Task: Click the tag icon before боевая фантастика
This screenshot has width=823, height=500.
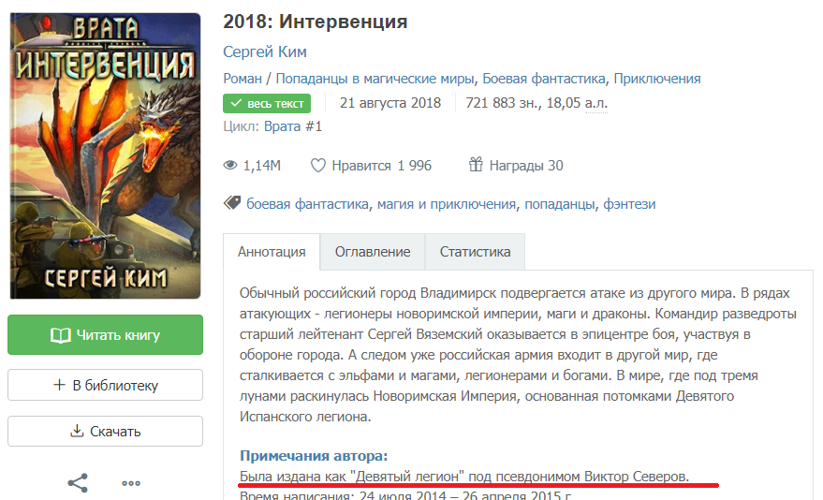Action: [232, 203]
